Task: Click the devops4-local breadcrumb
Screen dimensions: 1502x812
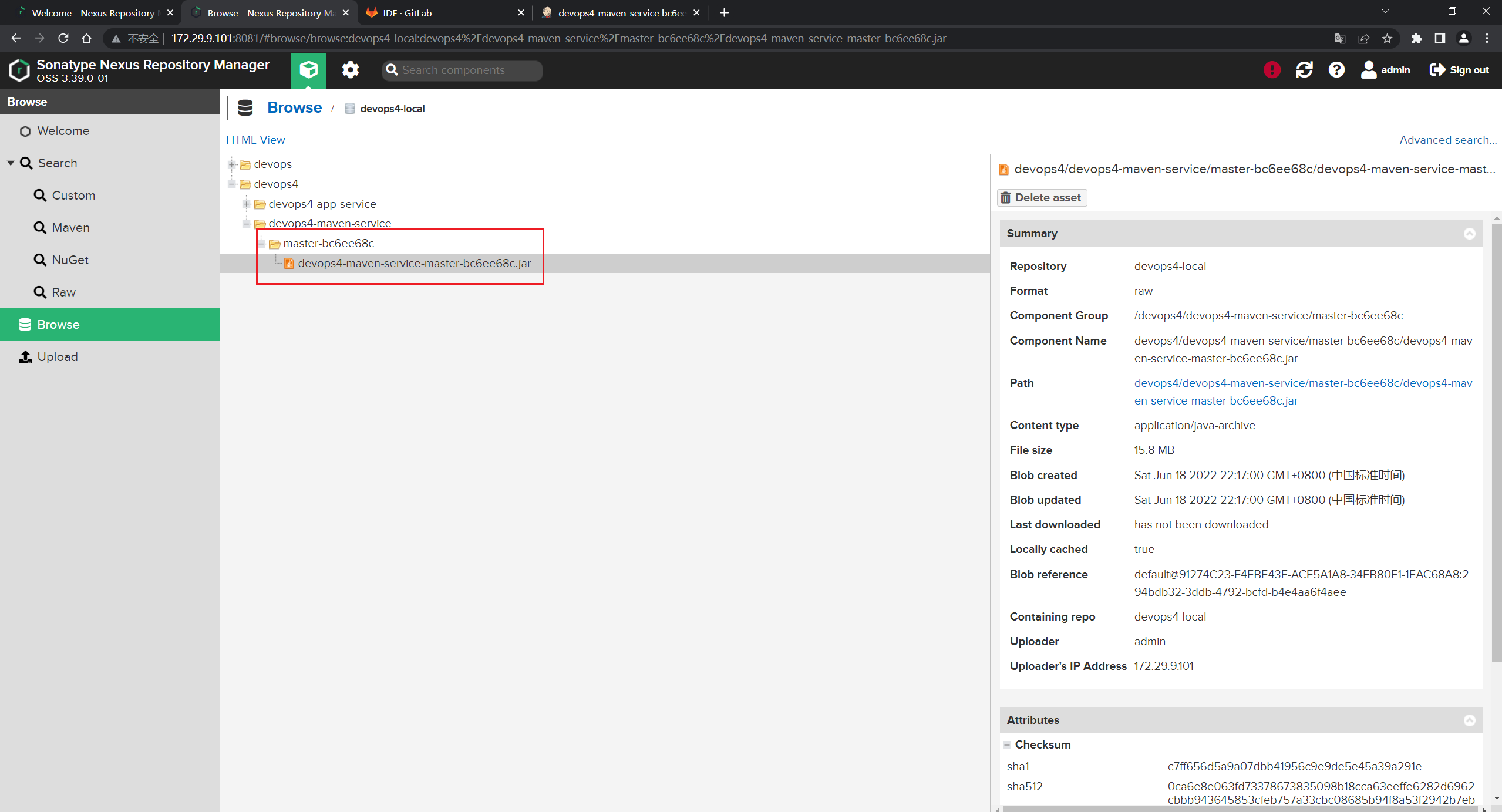Action: click(x=392, y=109)
